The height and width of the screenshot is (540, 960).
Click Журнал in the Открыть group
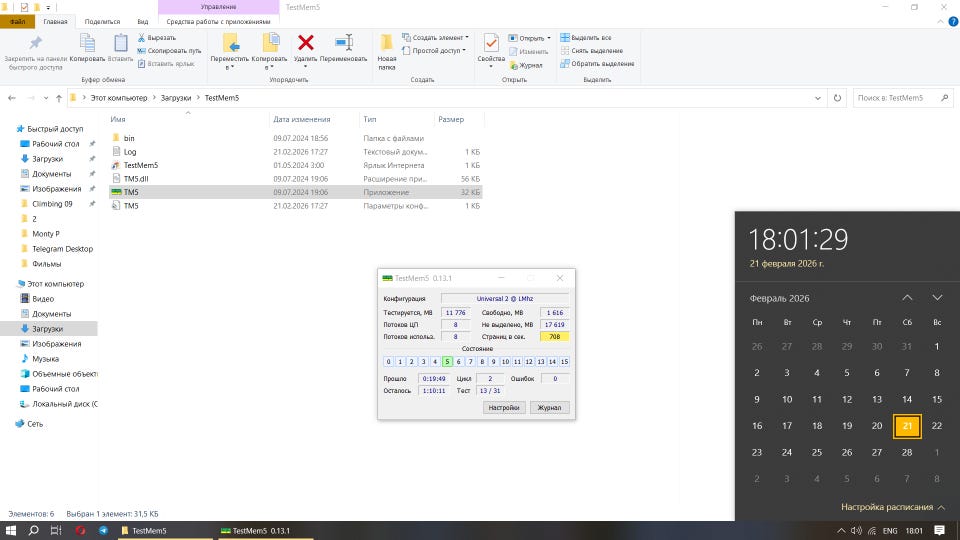click(525, 65)
